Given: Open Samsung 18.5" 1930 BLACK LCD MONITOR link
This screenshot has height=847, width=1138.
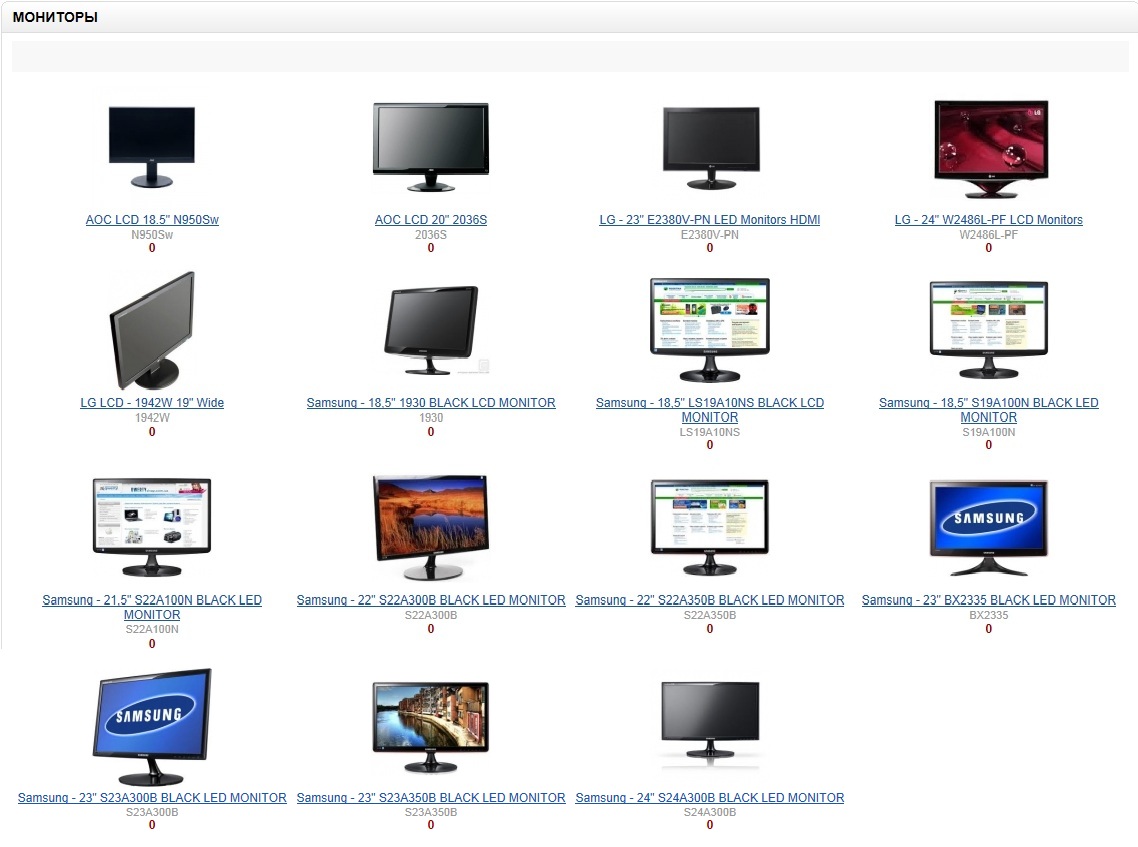Looking at the screenshot, I should coord(430,403).
